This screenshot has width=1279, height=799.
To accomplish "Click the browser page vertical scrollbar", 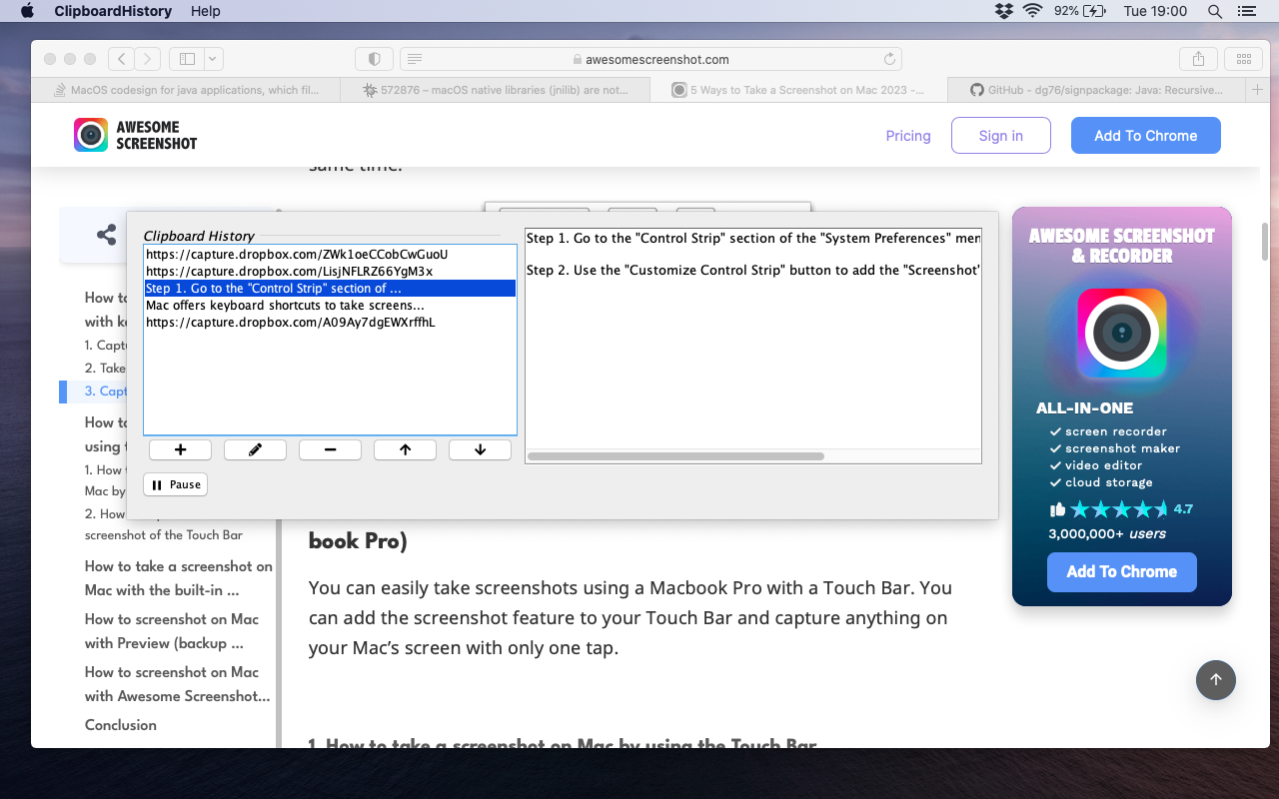I will pos(1265,240).
